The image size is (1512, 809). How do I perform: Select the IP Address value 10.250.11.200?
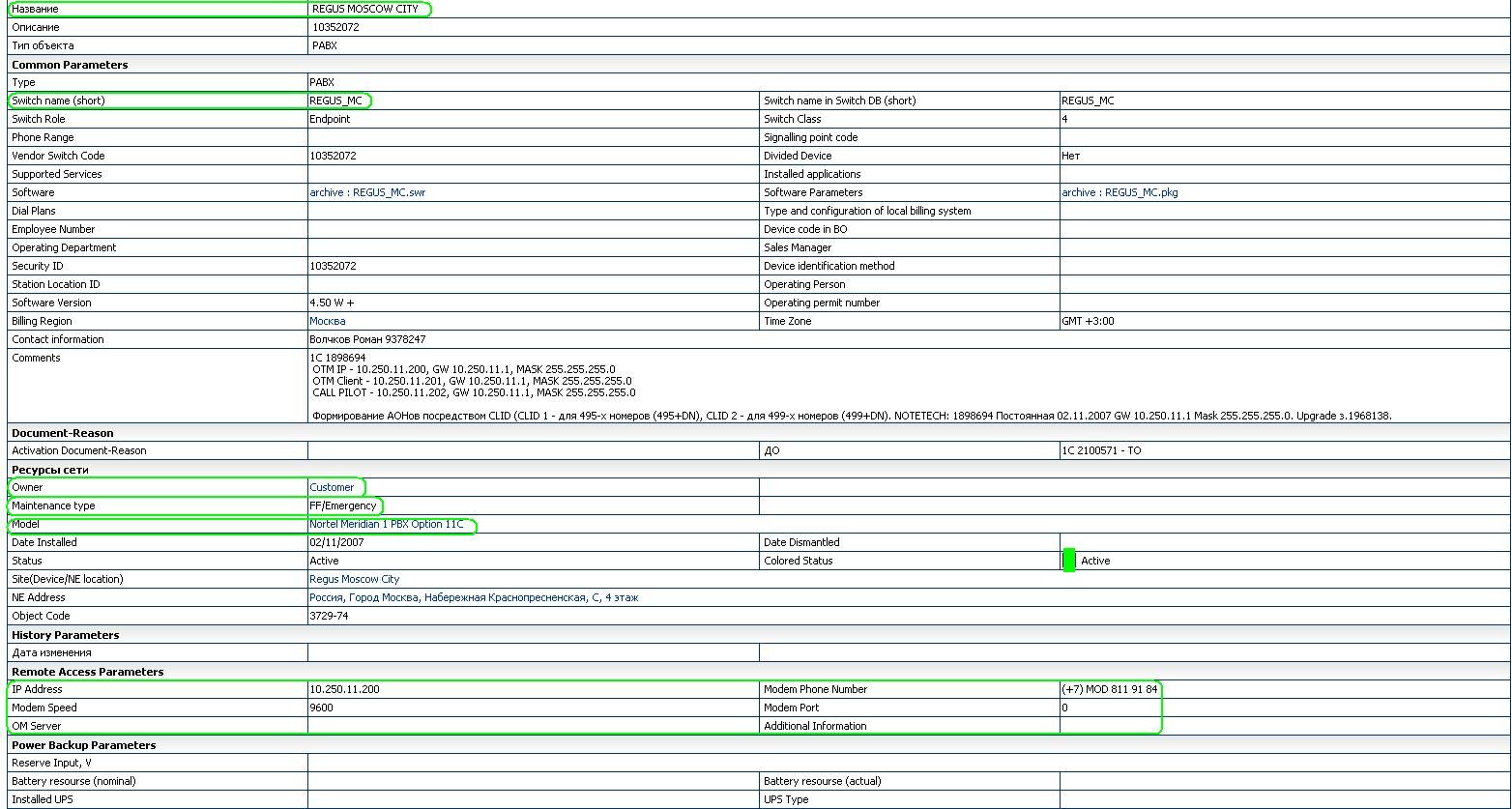344,689
